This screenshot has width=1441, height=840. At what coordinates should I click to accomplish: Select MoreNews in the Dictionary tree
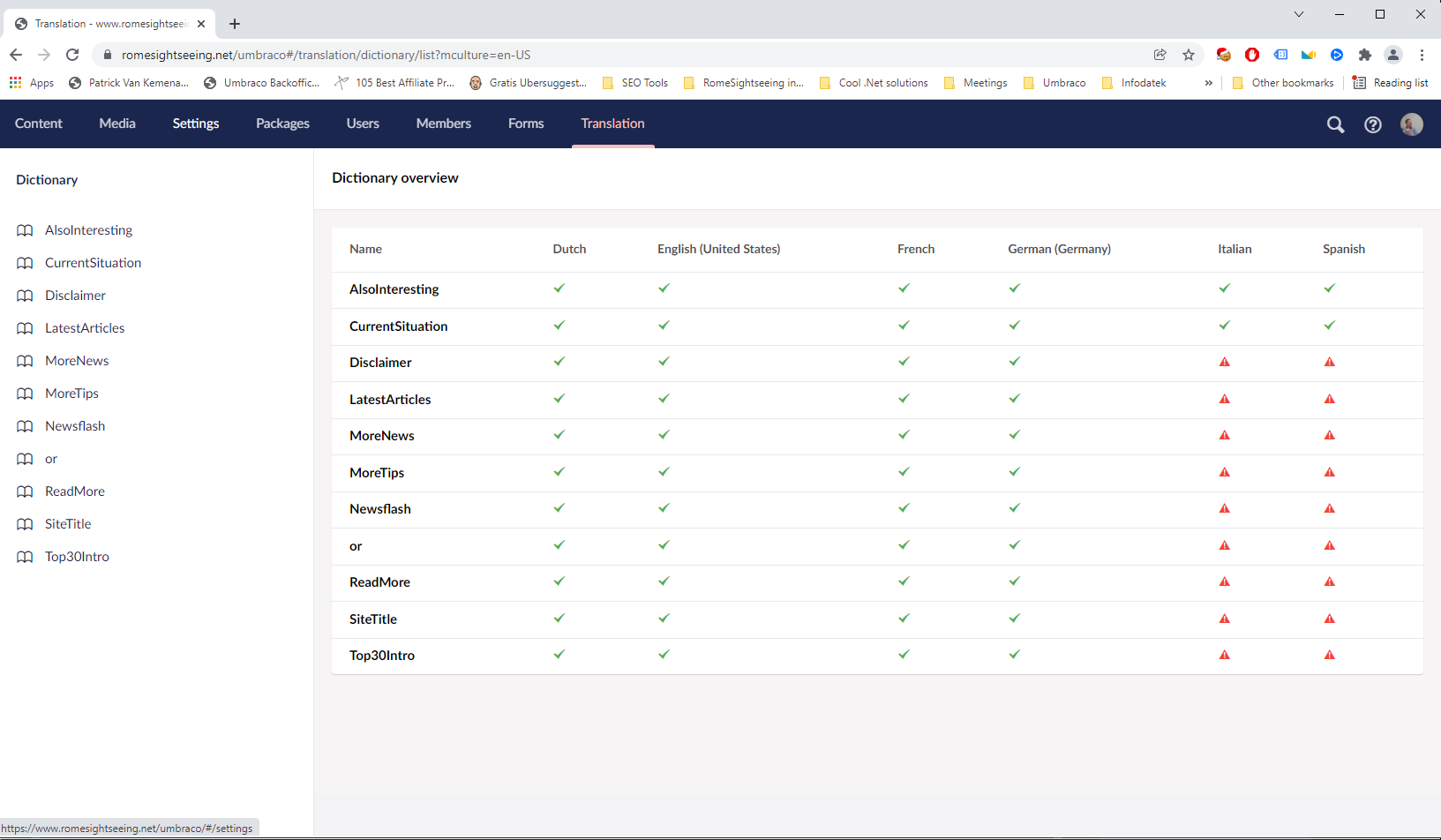click(x=77, y=361)
